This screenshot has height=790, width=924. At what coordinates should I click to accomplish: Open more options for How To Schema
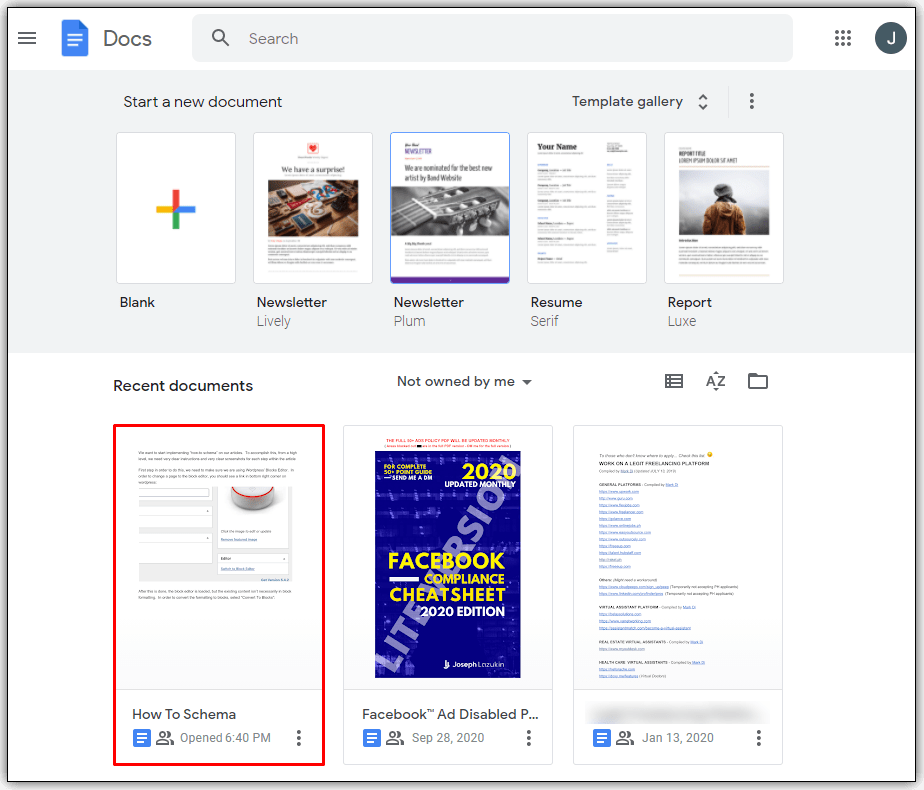point(299,738)
